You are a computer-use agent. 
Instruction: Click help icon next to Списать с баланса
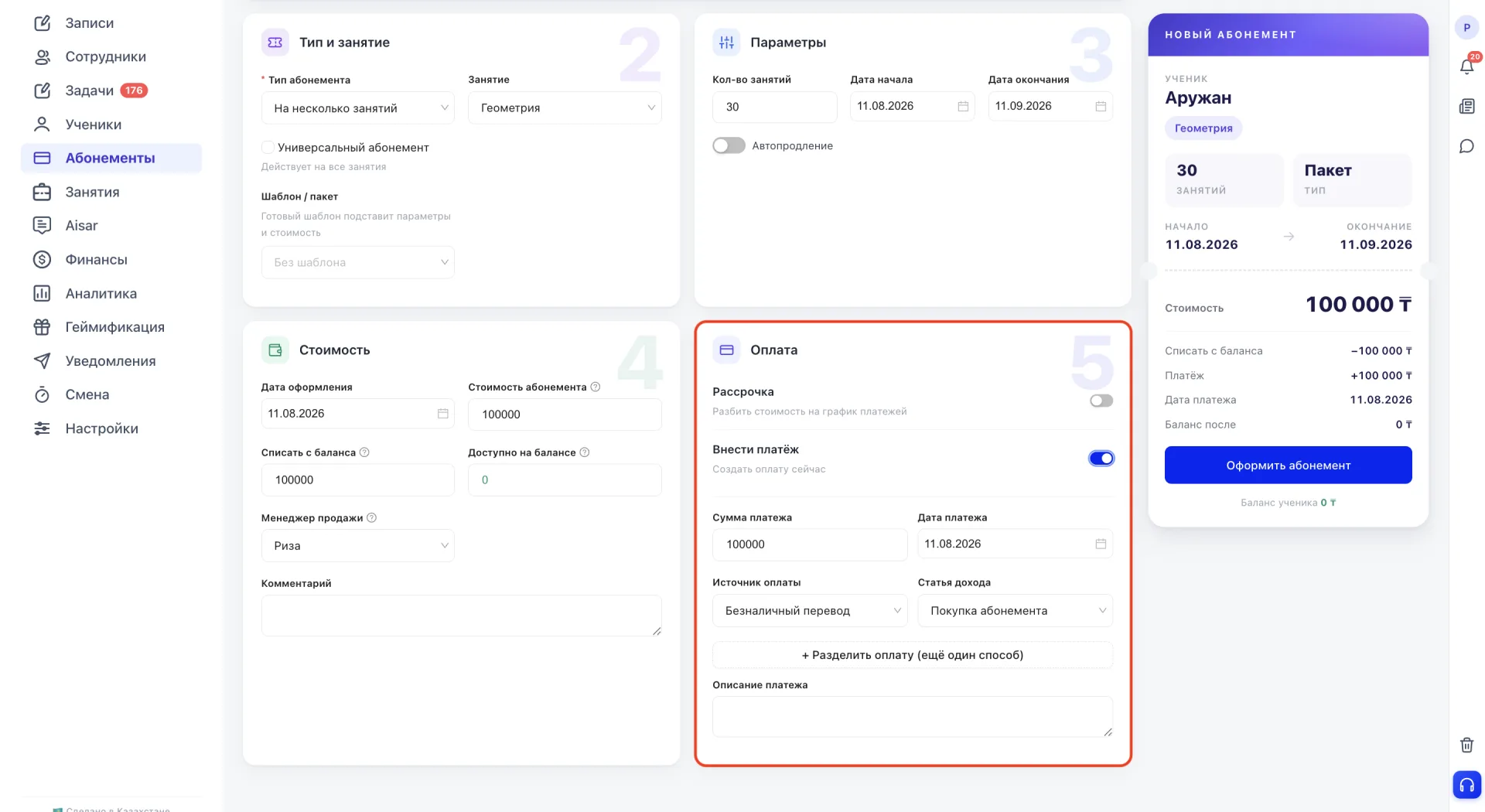364,452
